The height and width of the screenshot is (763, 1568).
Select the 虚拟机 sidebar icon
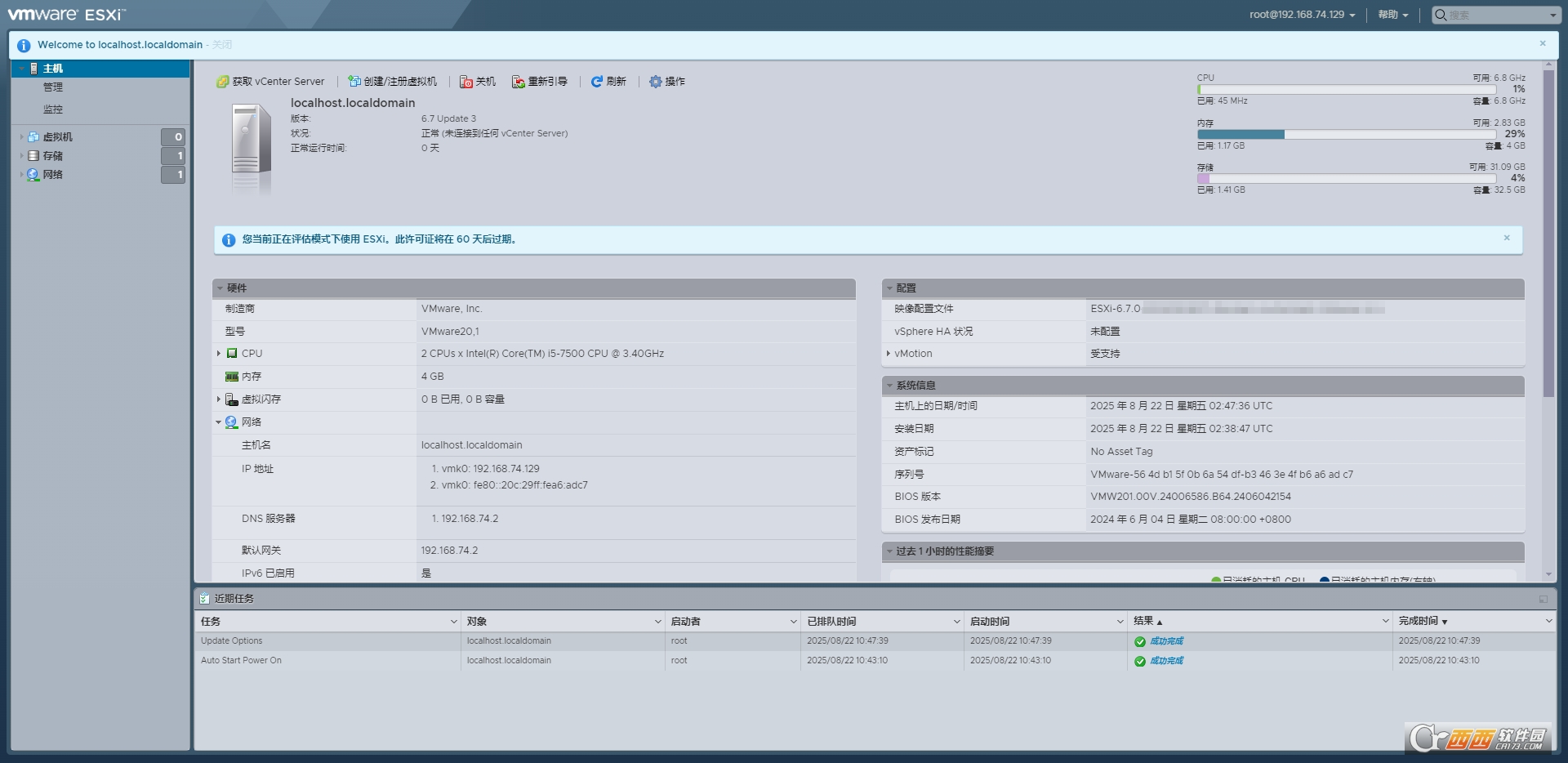[33, 136]
